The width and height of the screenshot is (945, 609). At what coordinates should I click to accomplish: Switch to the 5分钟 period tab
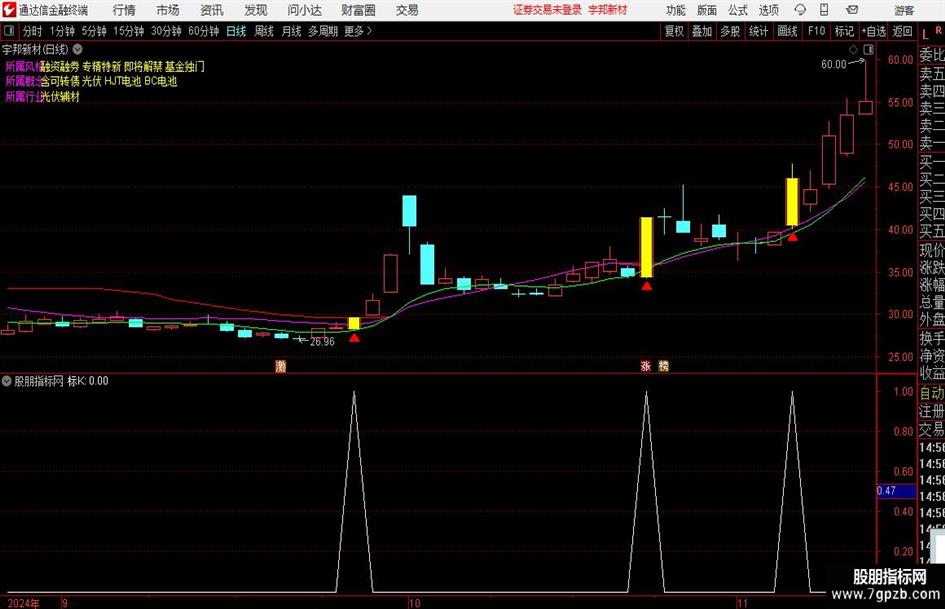(94, 31)
